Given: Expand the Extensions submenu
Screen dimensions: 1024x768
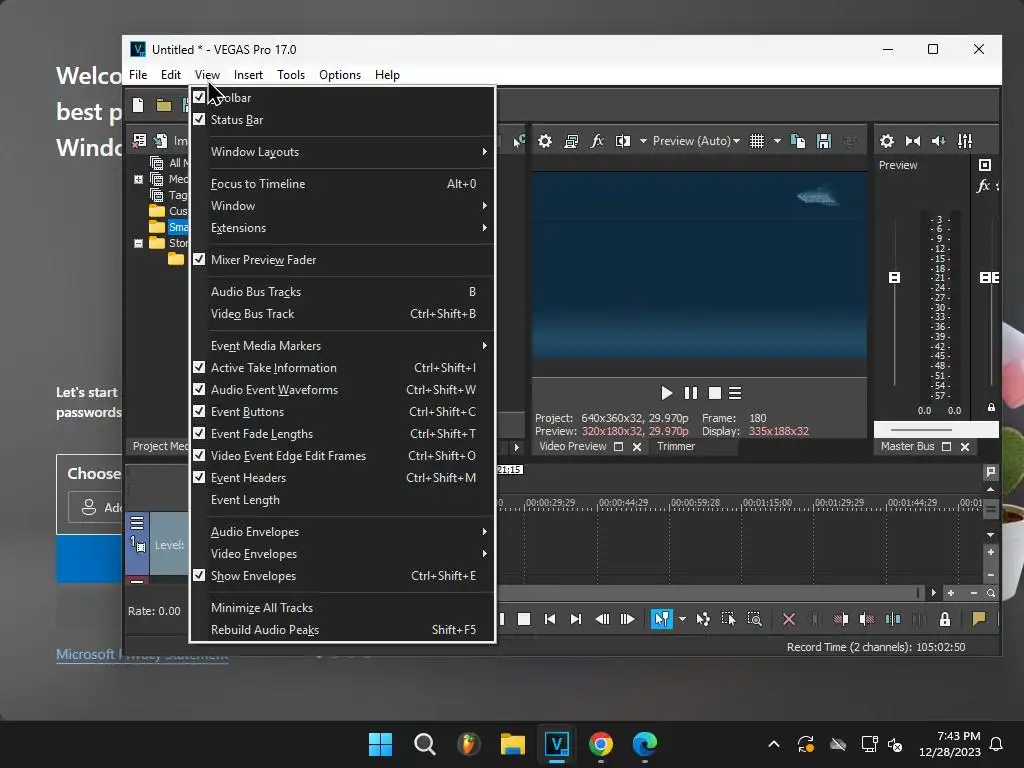Looking at the screenshot, I should tap(342, 228).
